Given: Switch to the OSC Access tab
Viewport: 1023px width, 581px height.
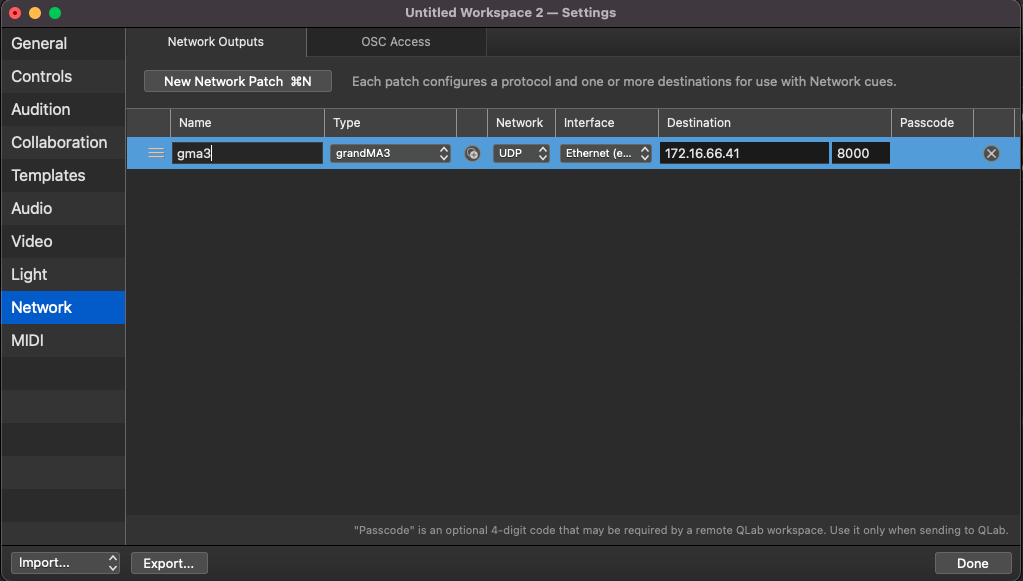Looking at the screenshot, I should [396, 42].
